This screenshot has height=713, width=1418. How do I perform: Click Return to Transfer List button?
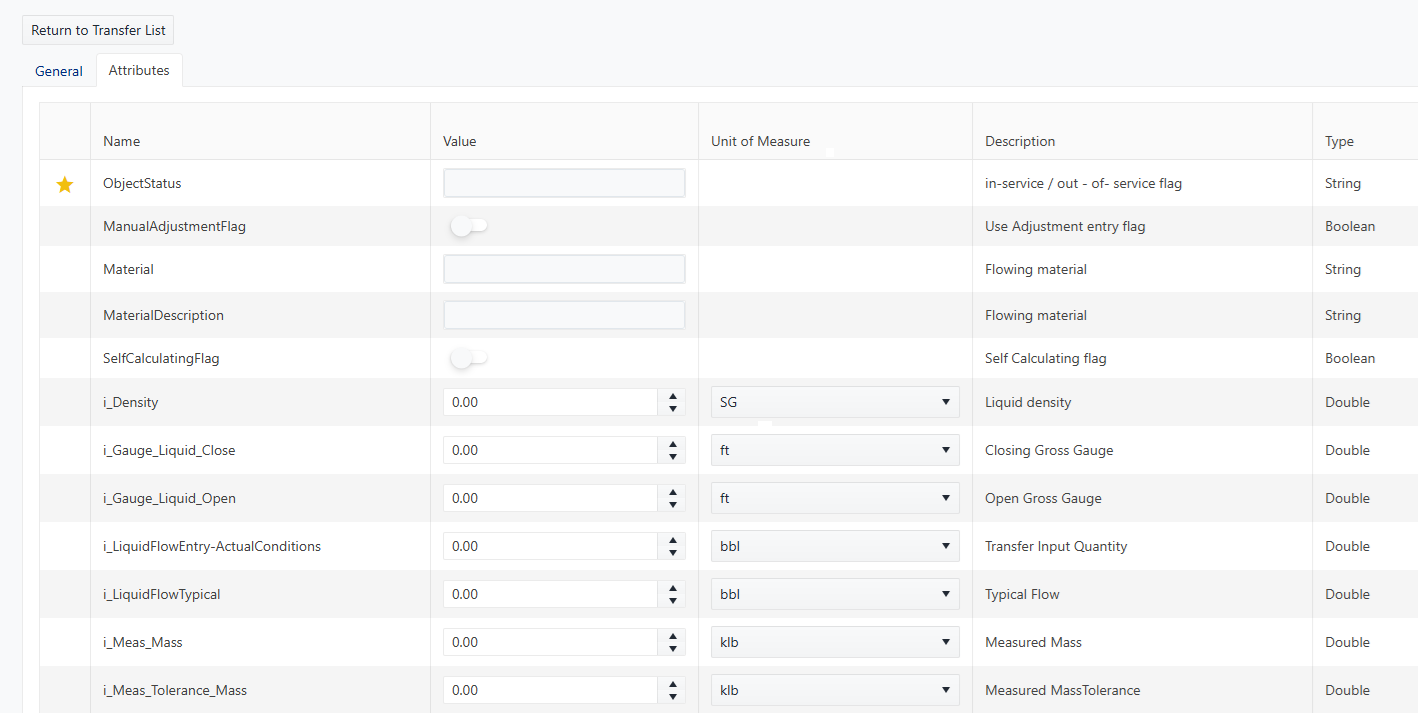click(x=98, y=30)
